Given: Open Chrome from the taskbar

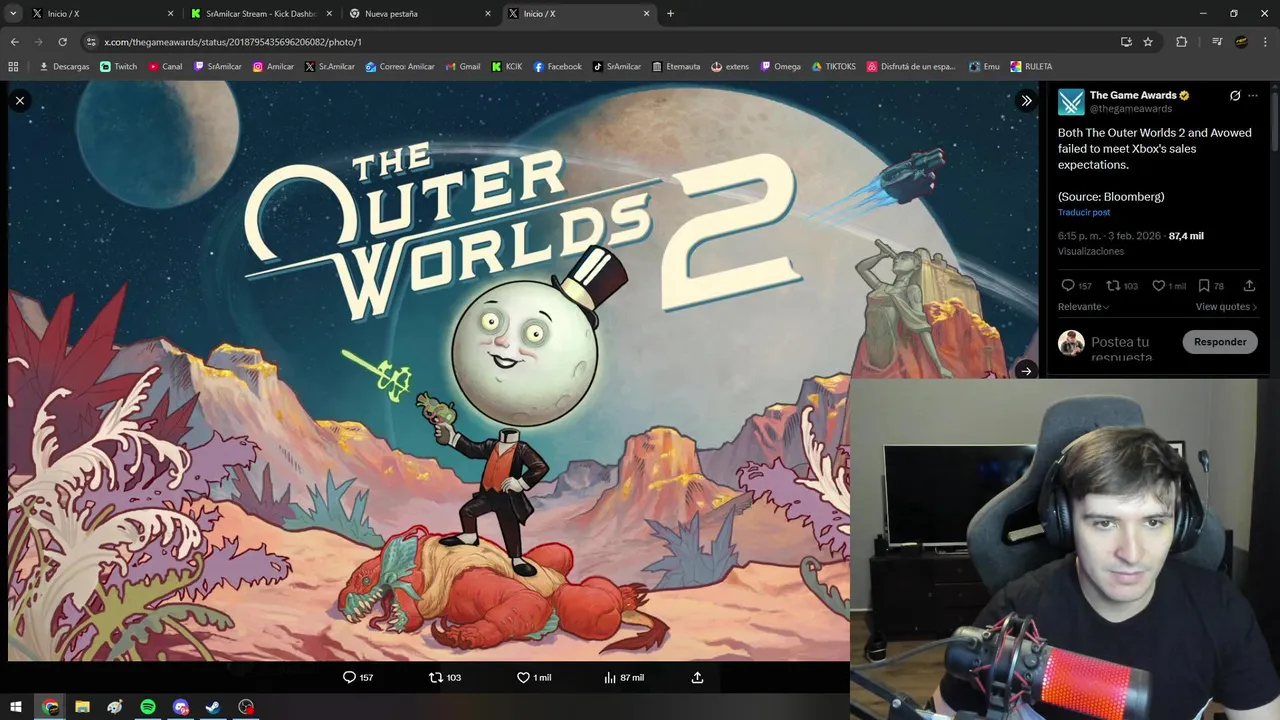Looking at the screenshot, I should tap(50, 707).
